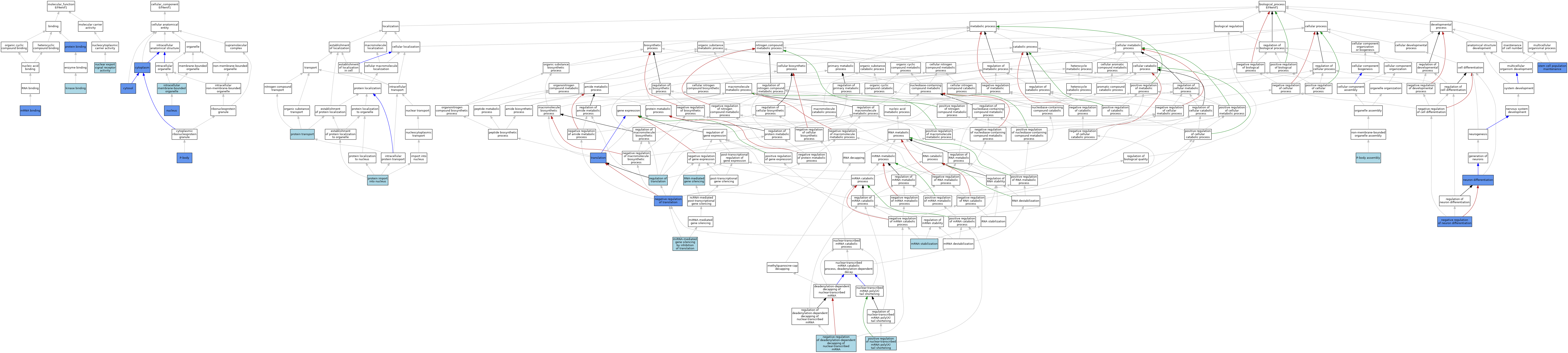1568x353 pixels.
Task: Select the molecular_function Eif4enif1 root node
Action: tap(61, 6)
